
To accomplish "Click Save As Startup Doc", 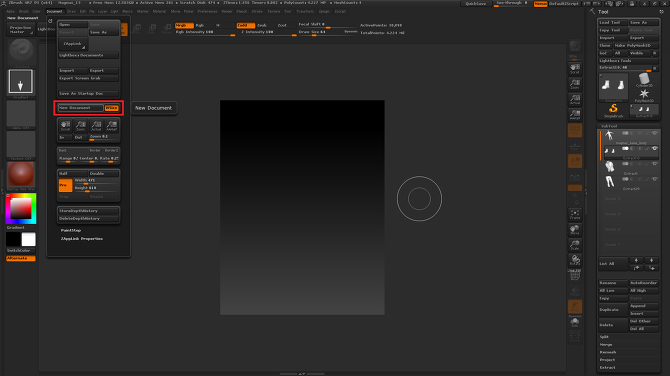I will 88,94.
